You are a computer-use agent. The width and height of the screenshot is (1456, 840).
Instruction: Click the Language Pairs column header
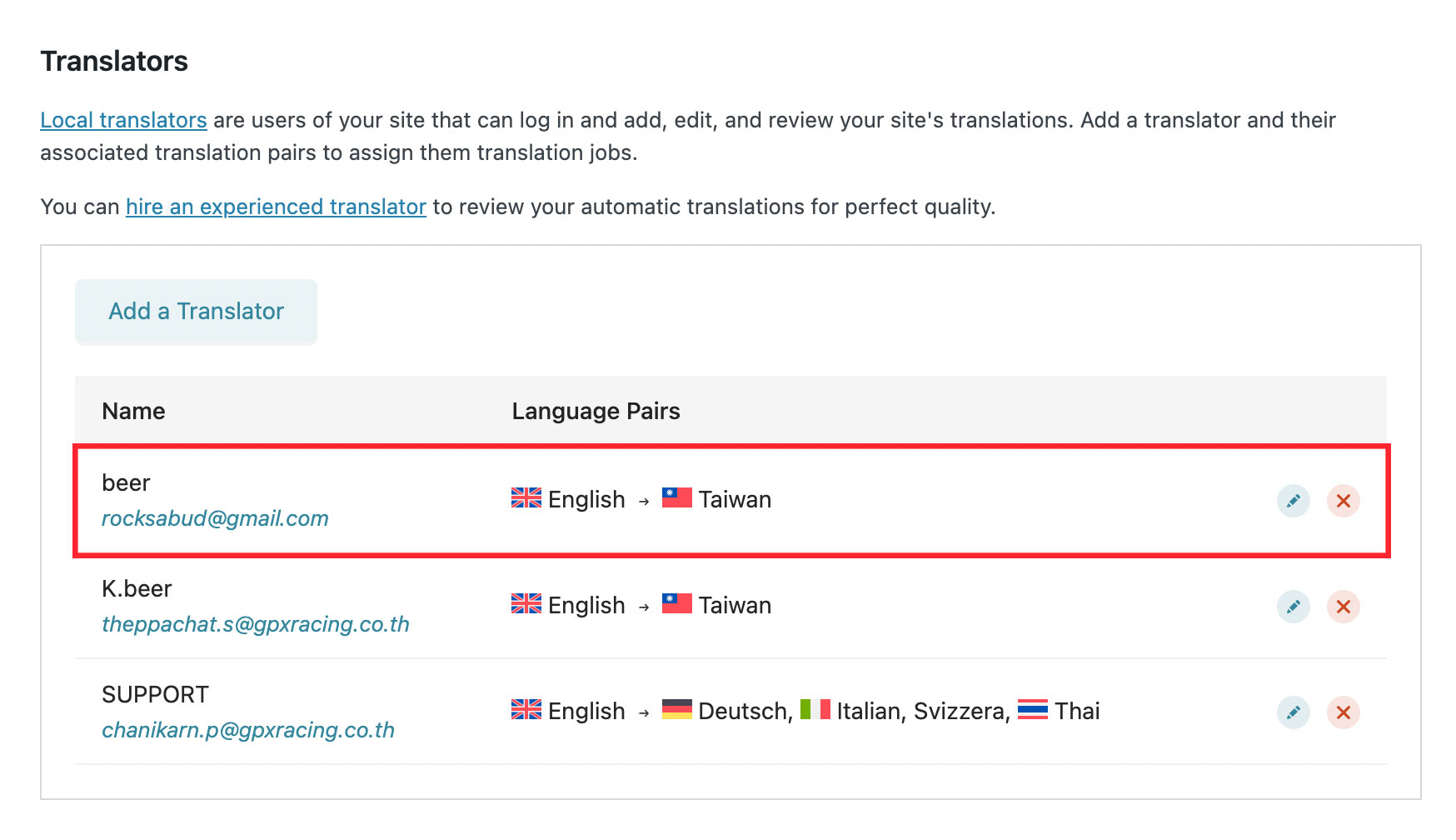pyautogui.click(x=596, y=411)
